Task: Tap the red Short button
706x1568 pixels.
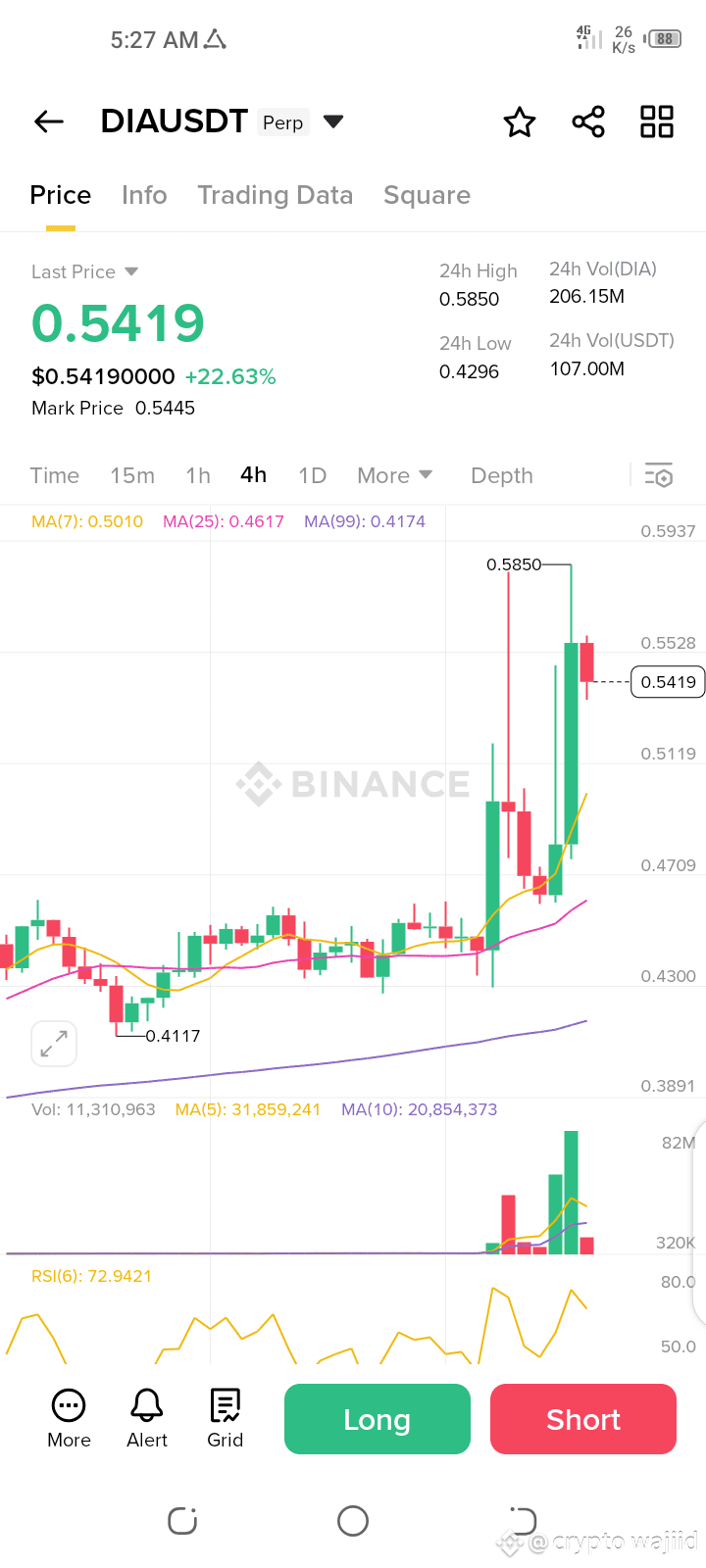Action: pyautogui.click(x=583, y=1419)
